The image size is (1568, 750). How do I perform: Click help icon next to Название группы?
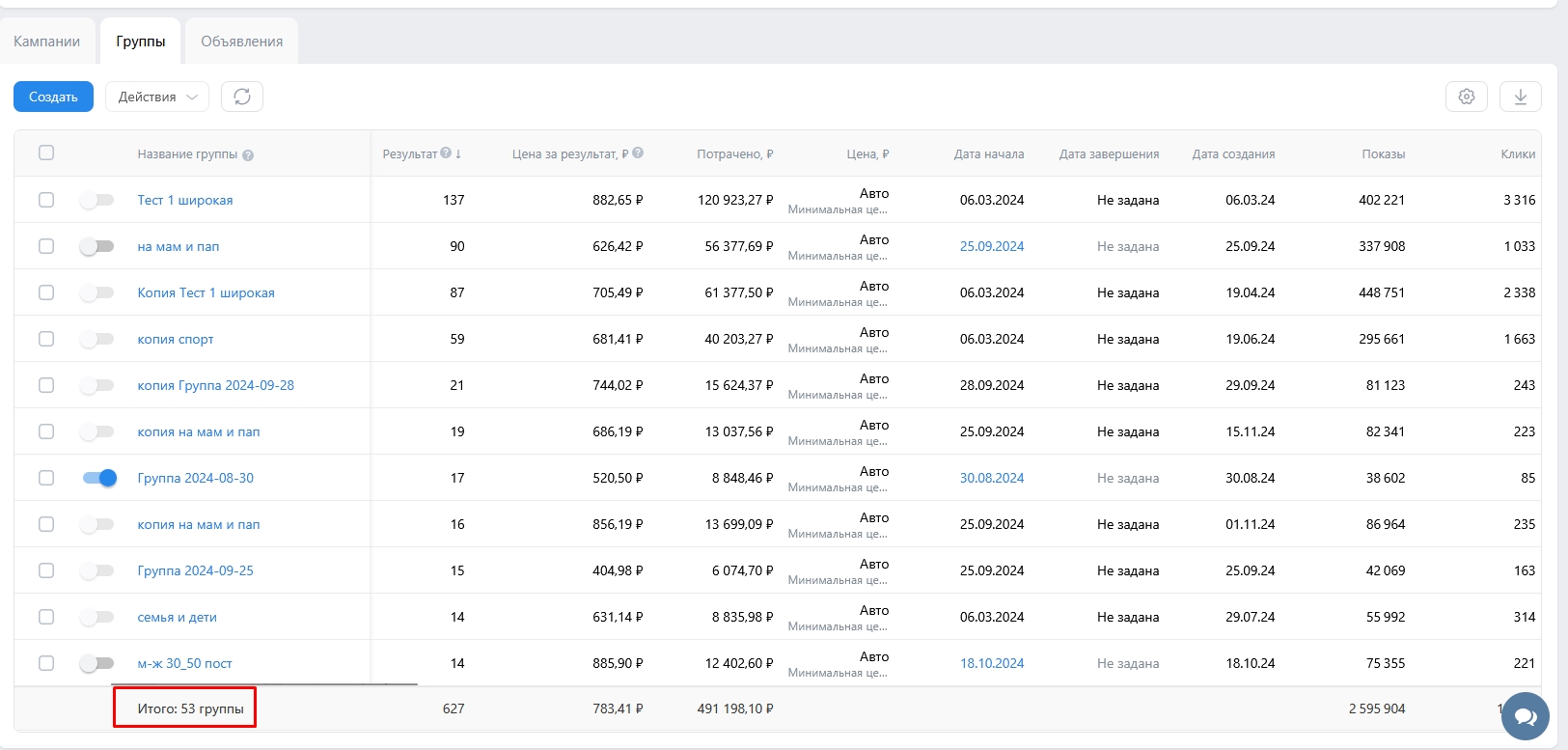[x=248, y=155]
